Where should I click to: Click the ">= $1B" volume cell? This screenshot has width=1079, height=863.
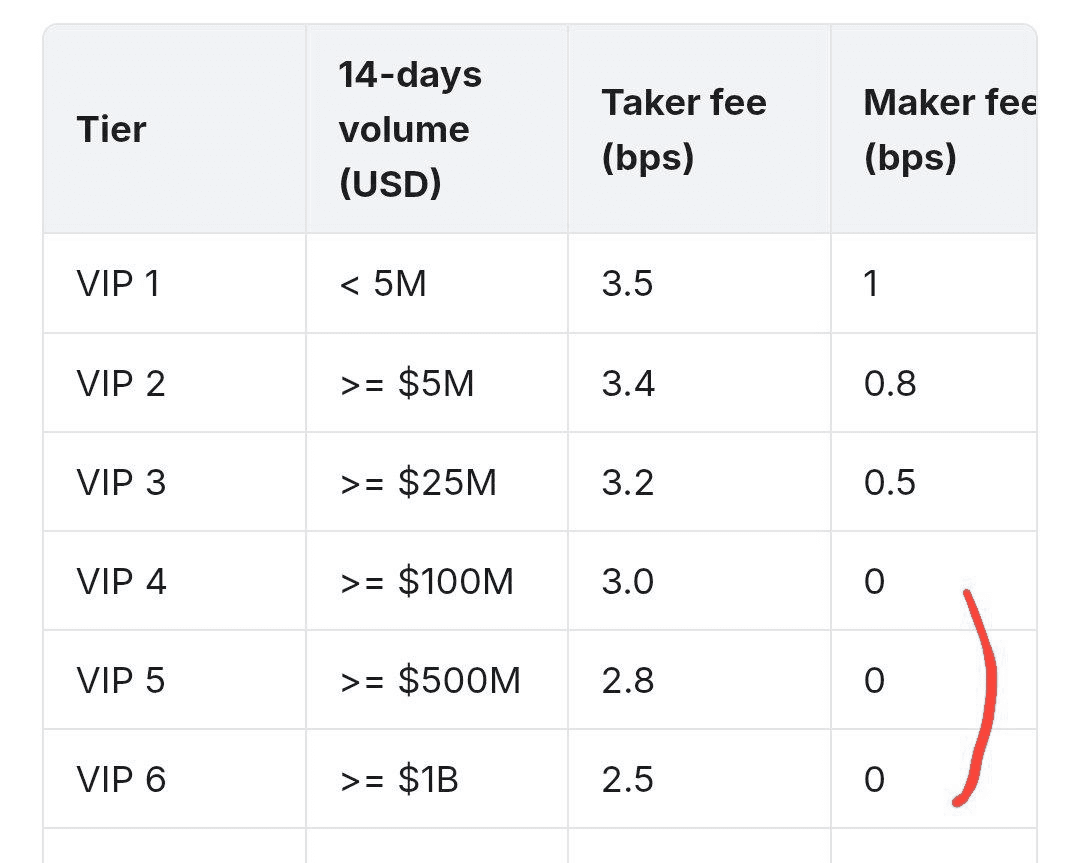pos(399,779)
